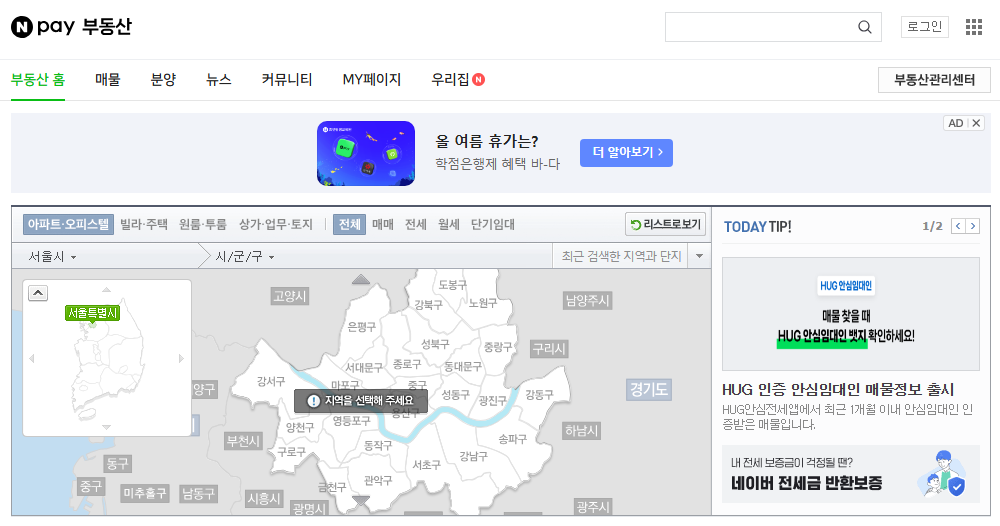1000x526 pixels.
Task: Select 원룸·투룸 property type
Action: tap(203, 224)
